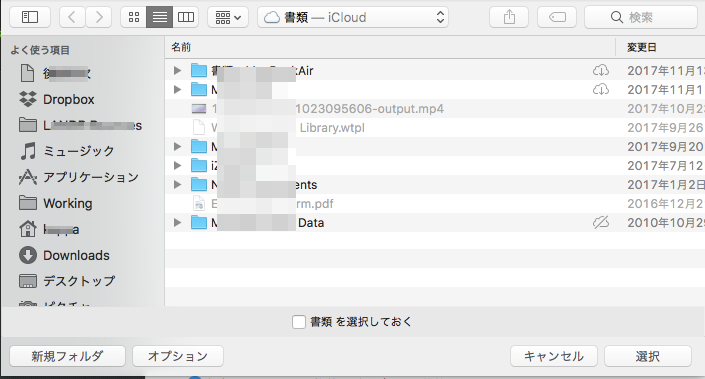
Task: Select the folder ending in Data
Action: pyautogui.click(x=435, y=223)
